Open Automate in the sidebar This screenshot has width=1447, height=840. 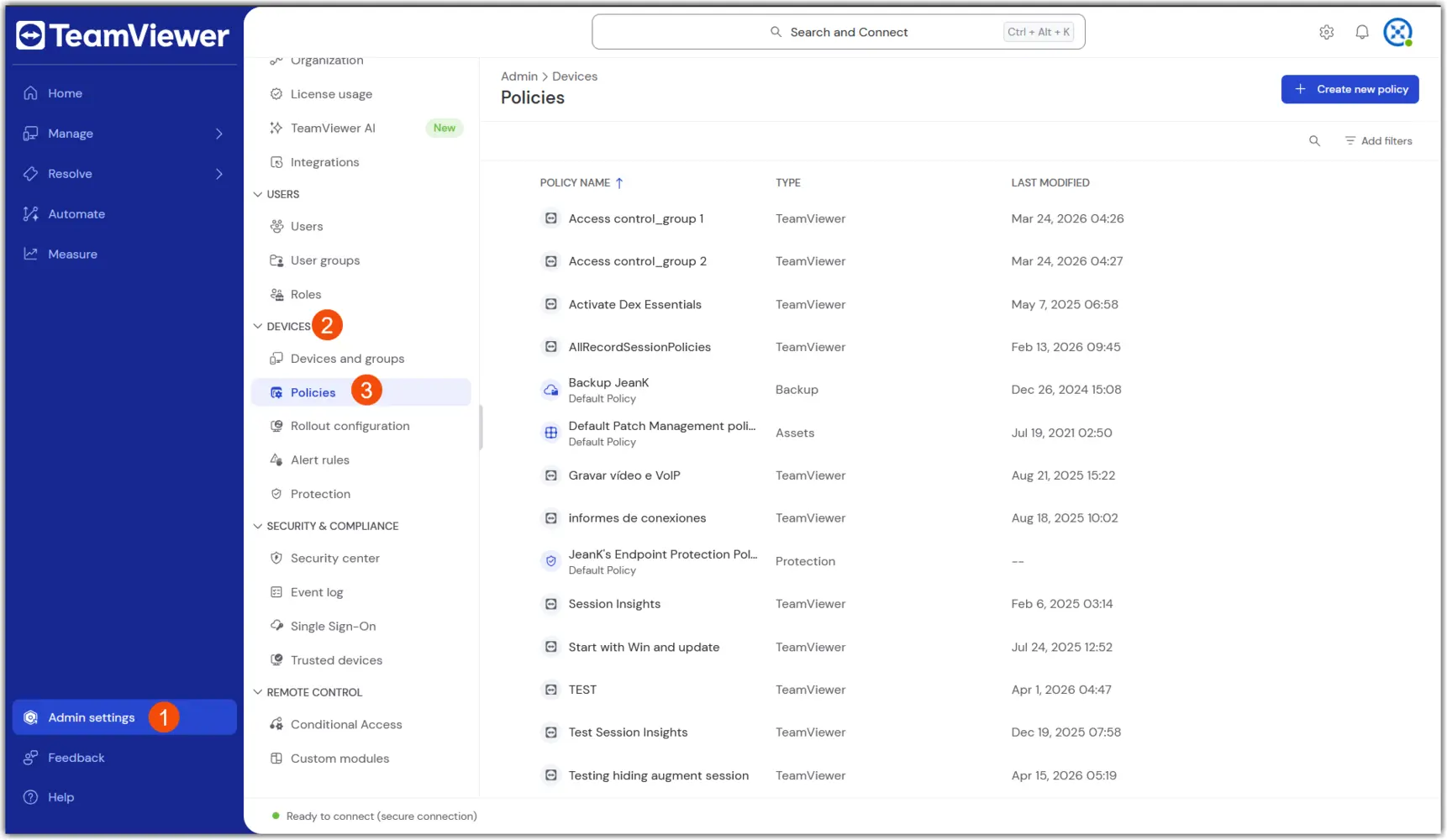124,214
